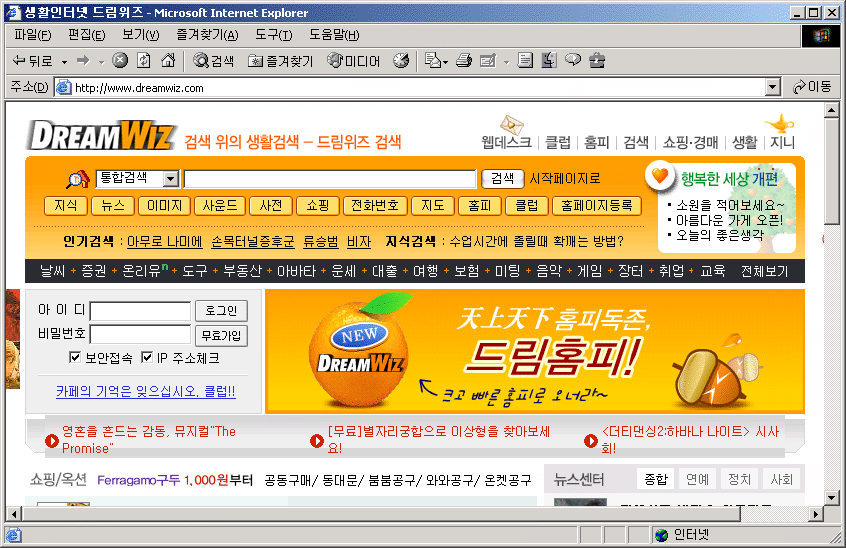Toggle the IP 주소체크 checkbox

coord(147,357)
